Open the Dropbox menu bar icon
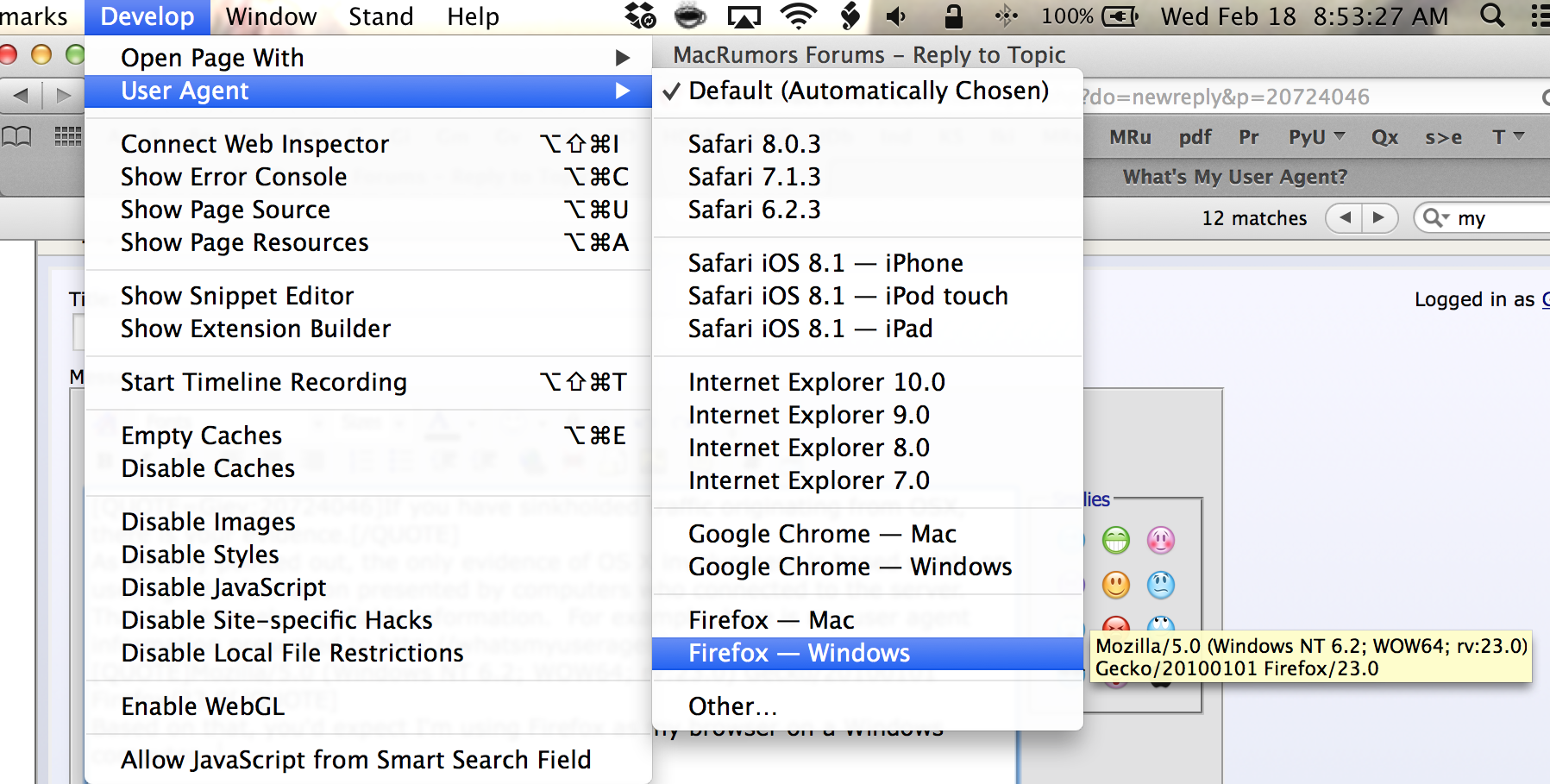The width and height of the screenshot is (1550, 784). coord(640,16)
